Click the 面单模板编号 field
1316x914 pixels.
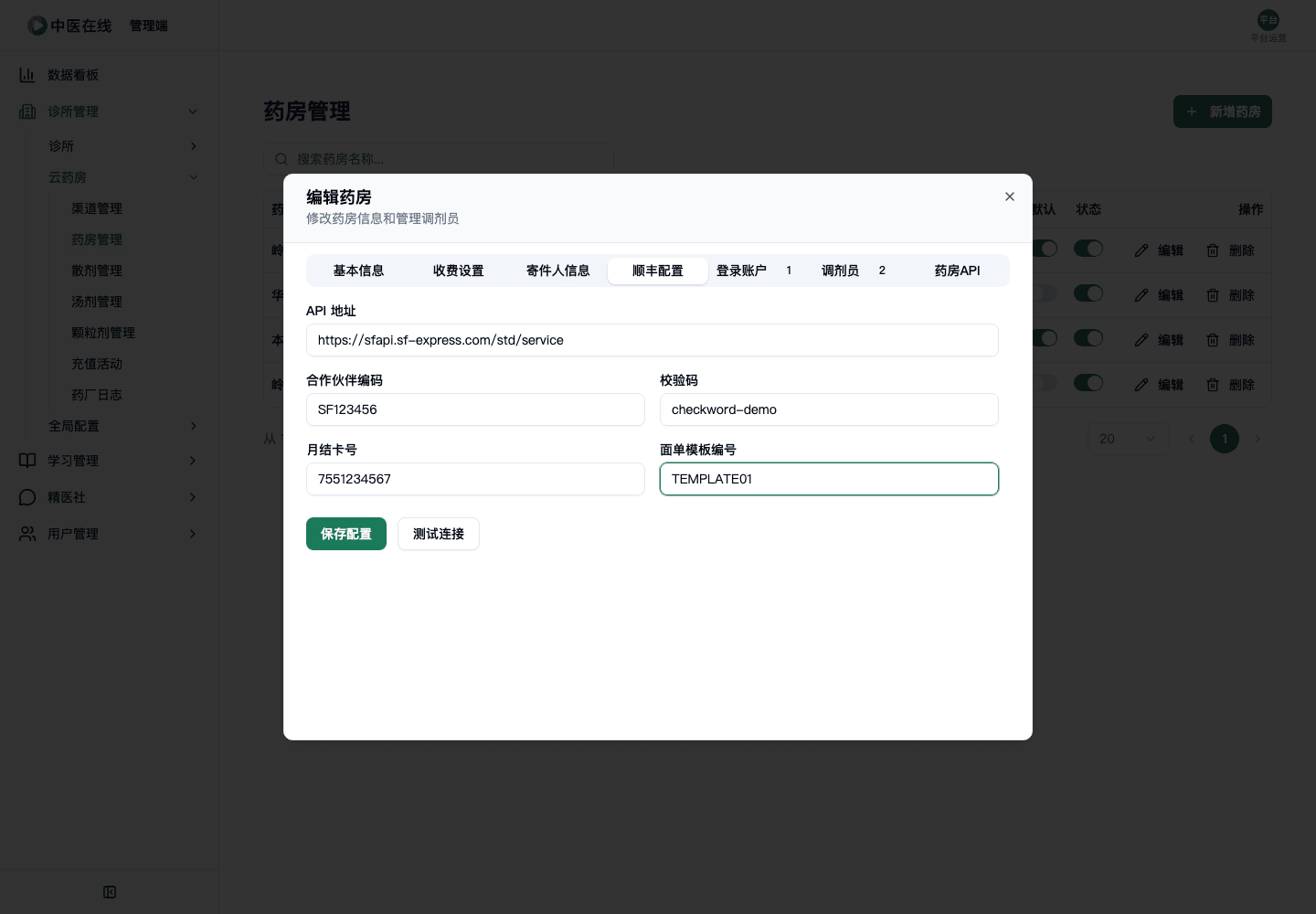[x=829, y=479]
